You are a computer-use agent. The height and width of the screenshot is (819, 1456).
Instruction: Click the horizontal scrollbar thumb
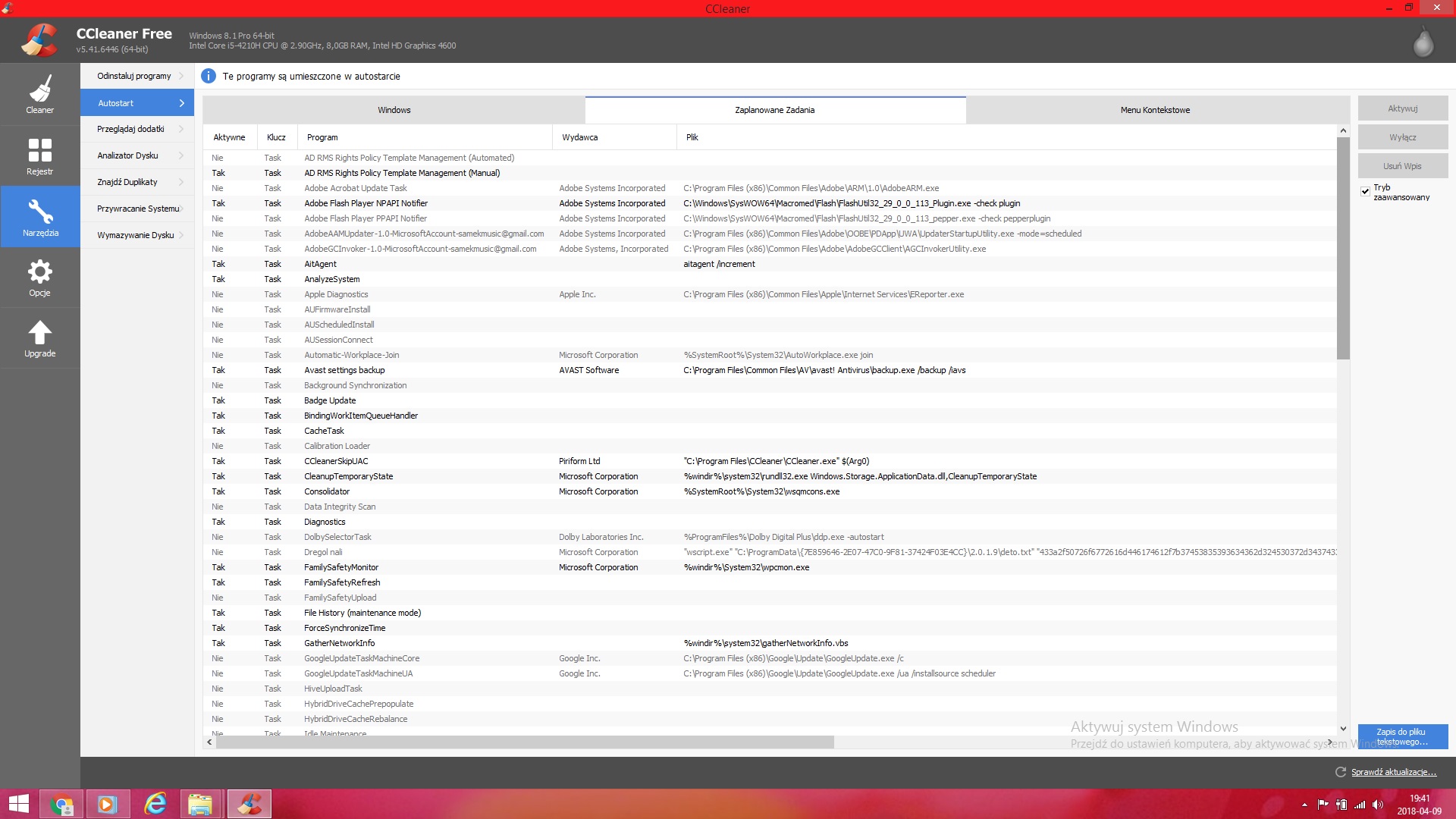click(525, 742)
